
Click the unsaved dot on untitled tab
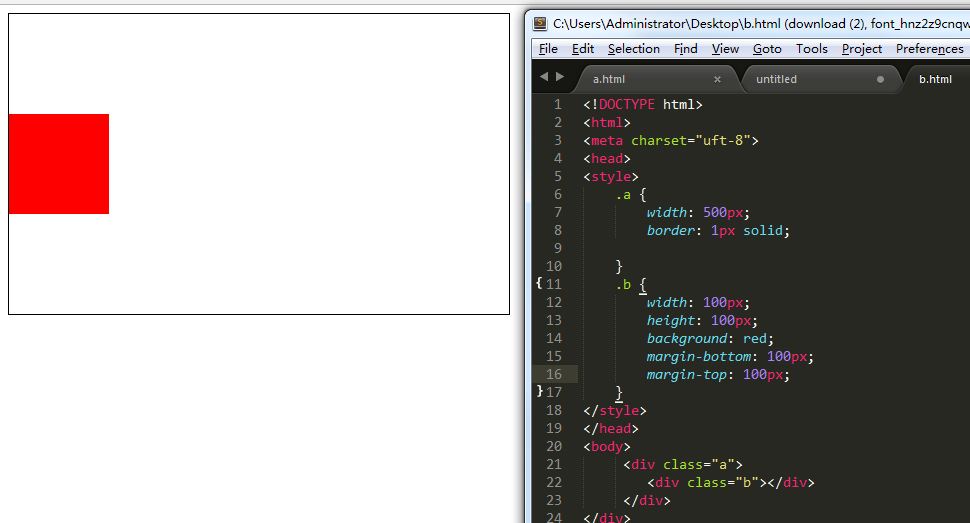pyautogui.click(x=880, y=79)
